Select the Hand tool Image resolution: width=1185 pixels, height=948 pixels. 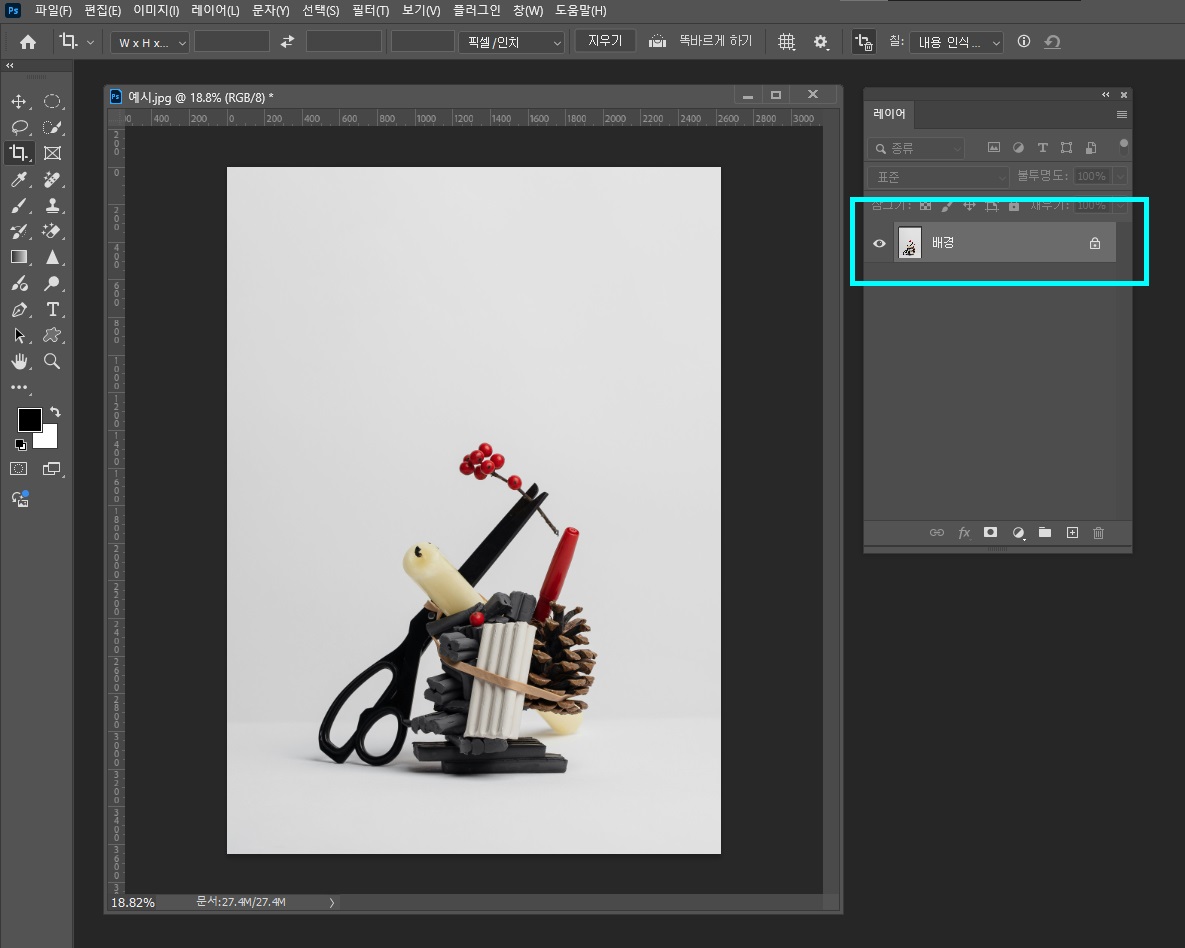tap(19, 361)
